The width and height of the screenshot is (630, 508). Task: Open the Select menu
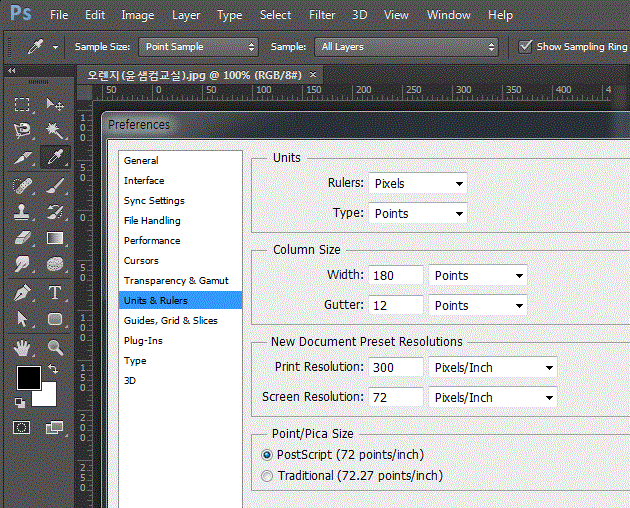pyautogui.click(x=275, y=15)
